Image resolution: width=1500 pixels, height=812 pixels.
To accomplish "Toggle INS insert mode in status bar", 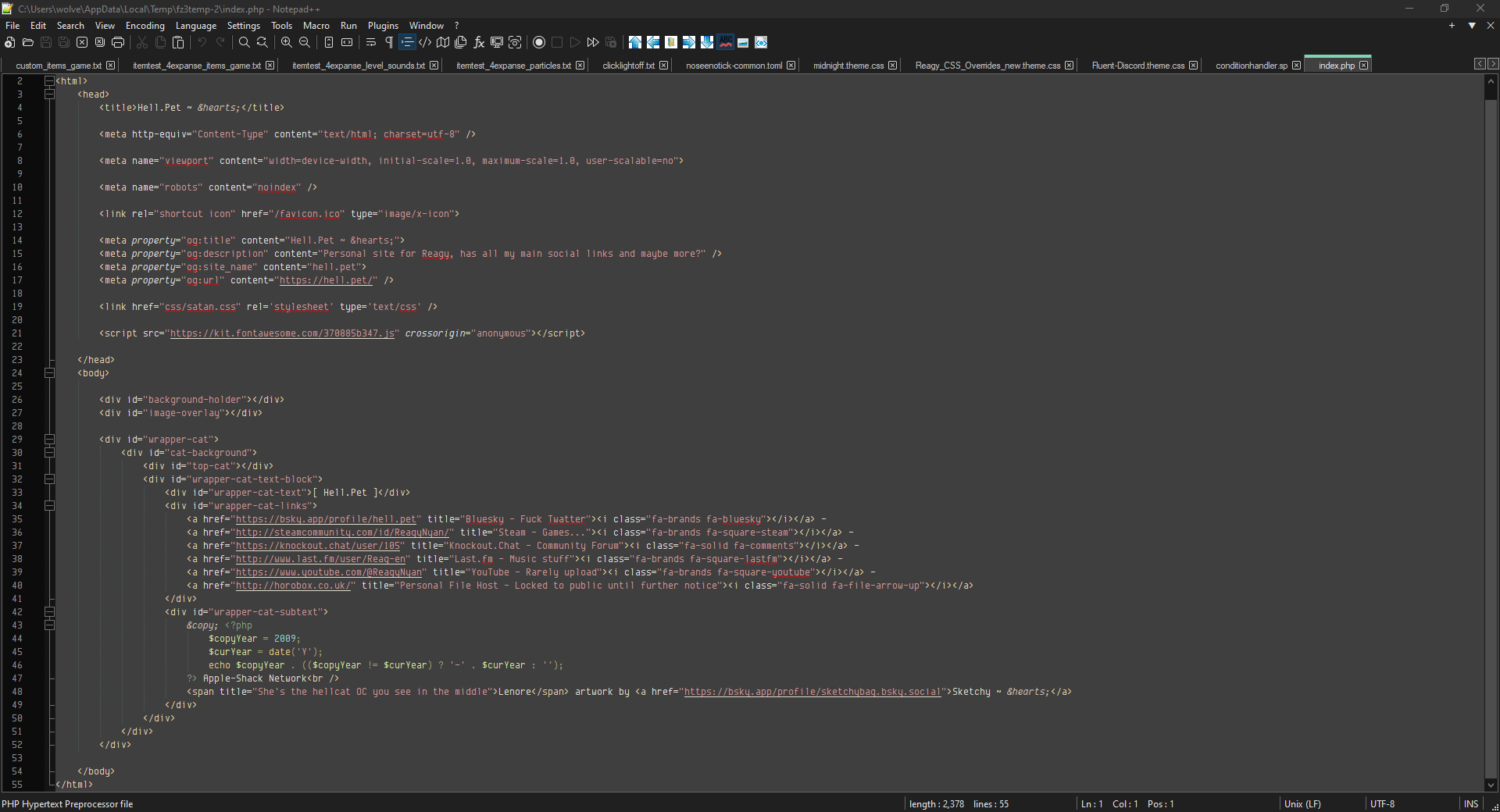I will coord(1471,803).
